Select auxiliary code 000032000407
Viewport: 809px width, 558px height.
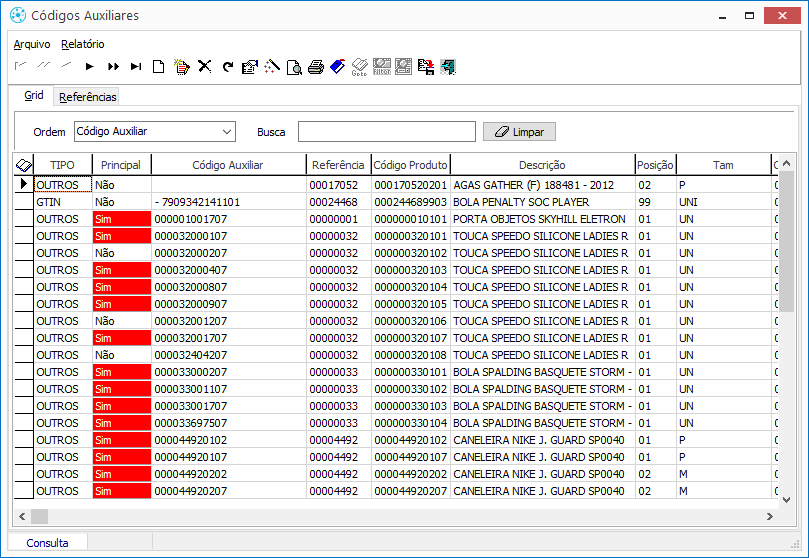[229, 270]
